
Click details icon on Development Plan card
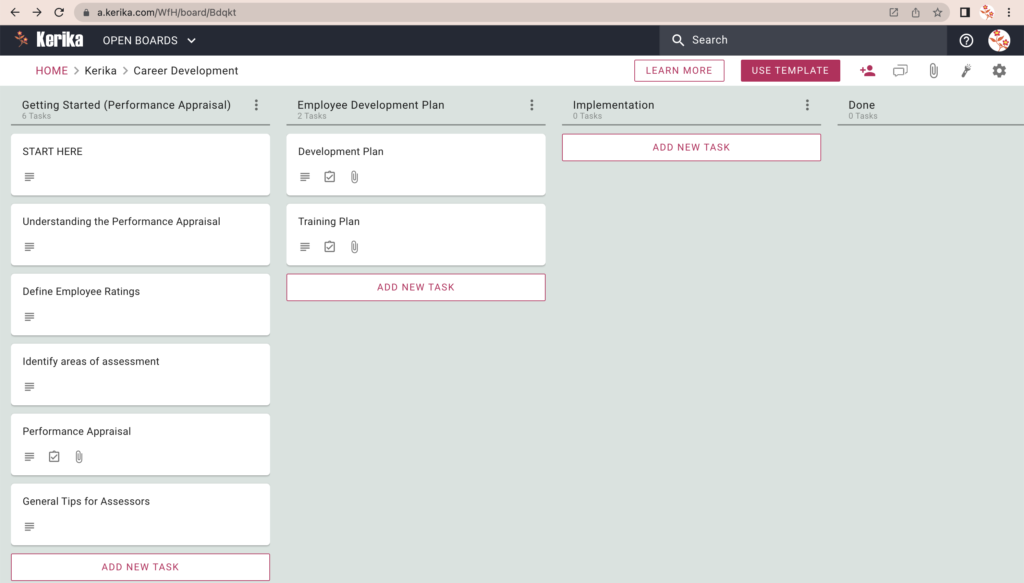tap(305, 177)
